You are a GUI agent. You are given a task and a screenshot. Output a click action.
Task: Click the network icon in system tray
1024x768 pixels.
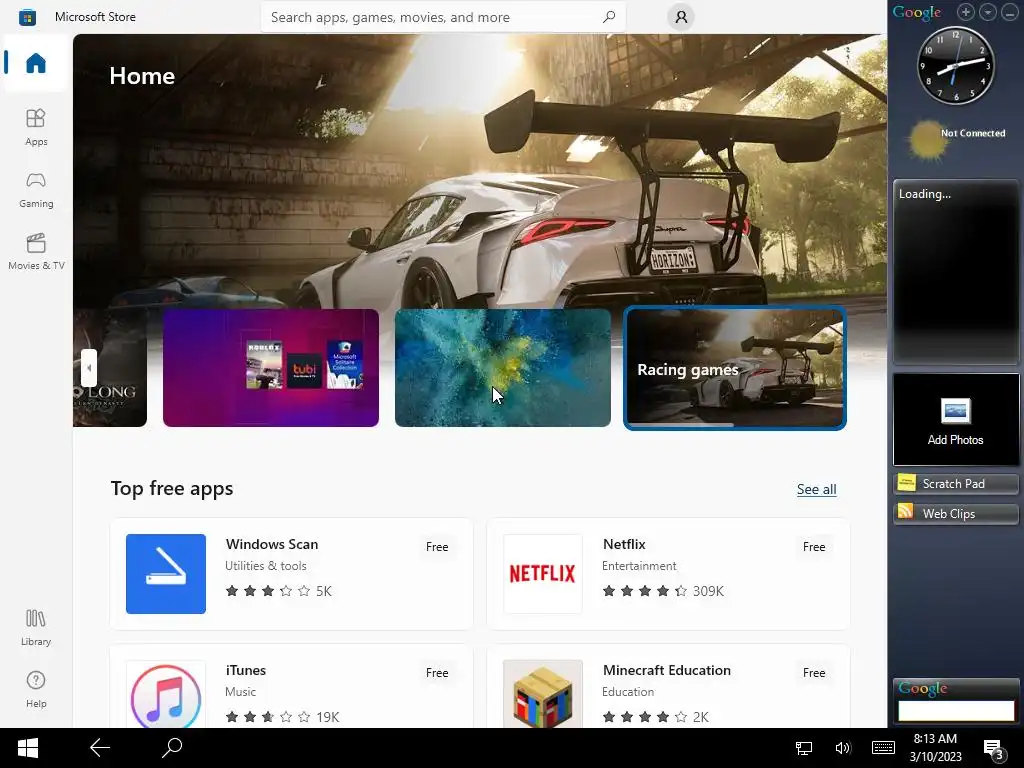(804, 748)
